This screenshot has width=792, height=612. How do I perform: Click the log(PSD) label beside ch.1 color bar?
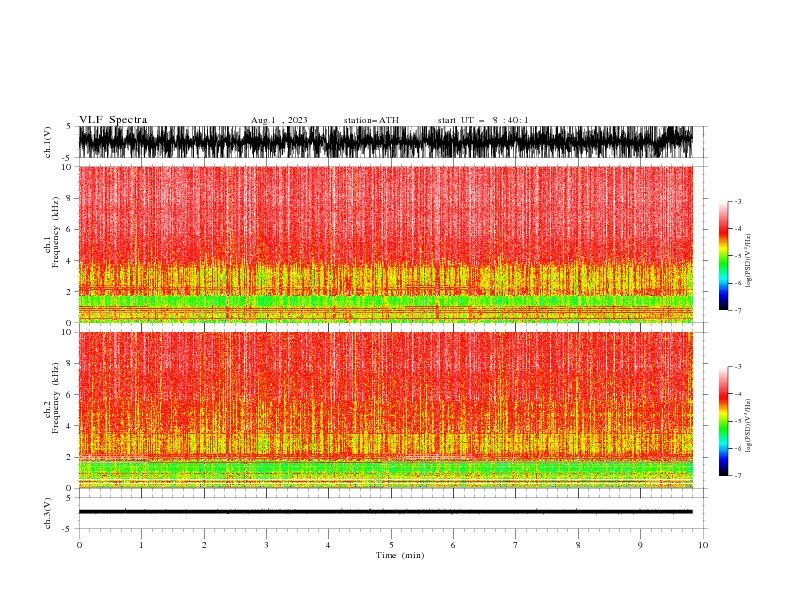coord(749,261)
